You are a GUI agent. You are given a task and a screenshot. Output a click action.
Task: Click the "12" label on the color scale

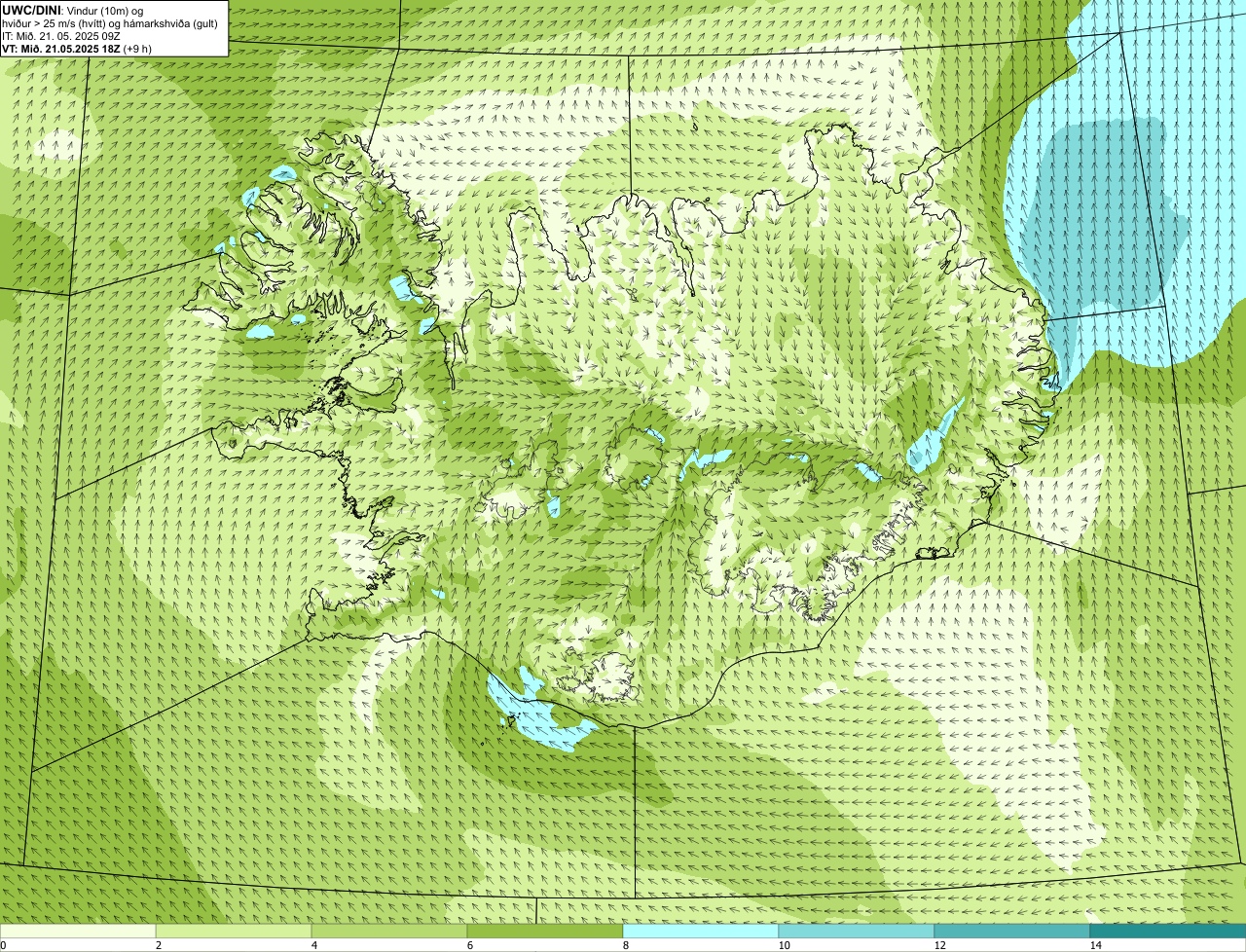[939, 945]
